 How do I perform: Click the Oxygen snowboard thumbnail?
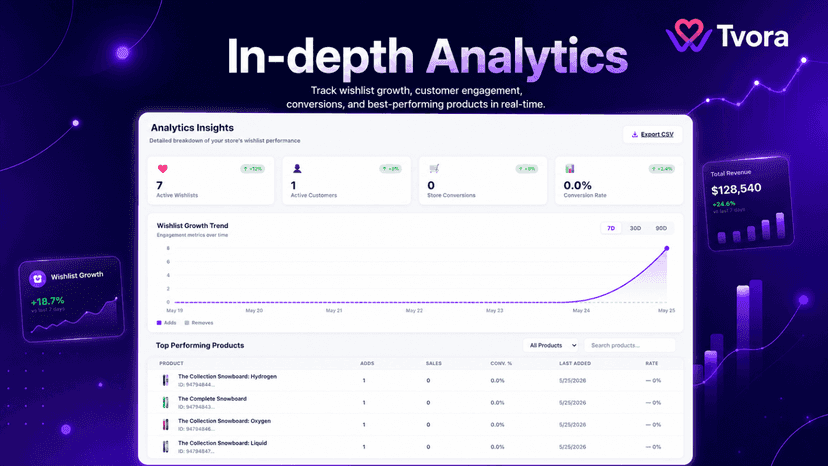[165, 425]
